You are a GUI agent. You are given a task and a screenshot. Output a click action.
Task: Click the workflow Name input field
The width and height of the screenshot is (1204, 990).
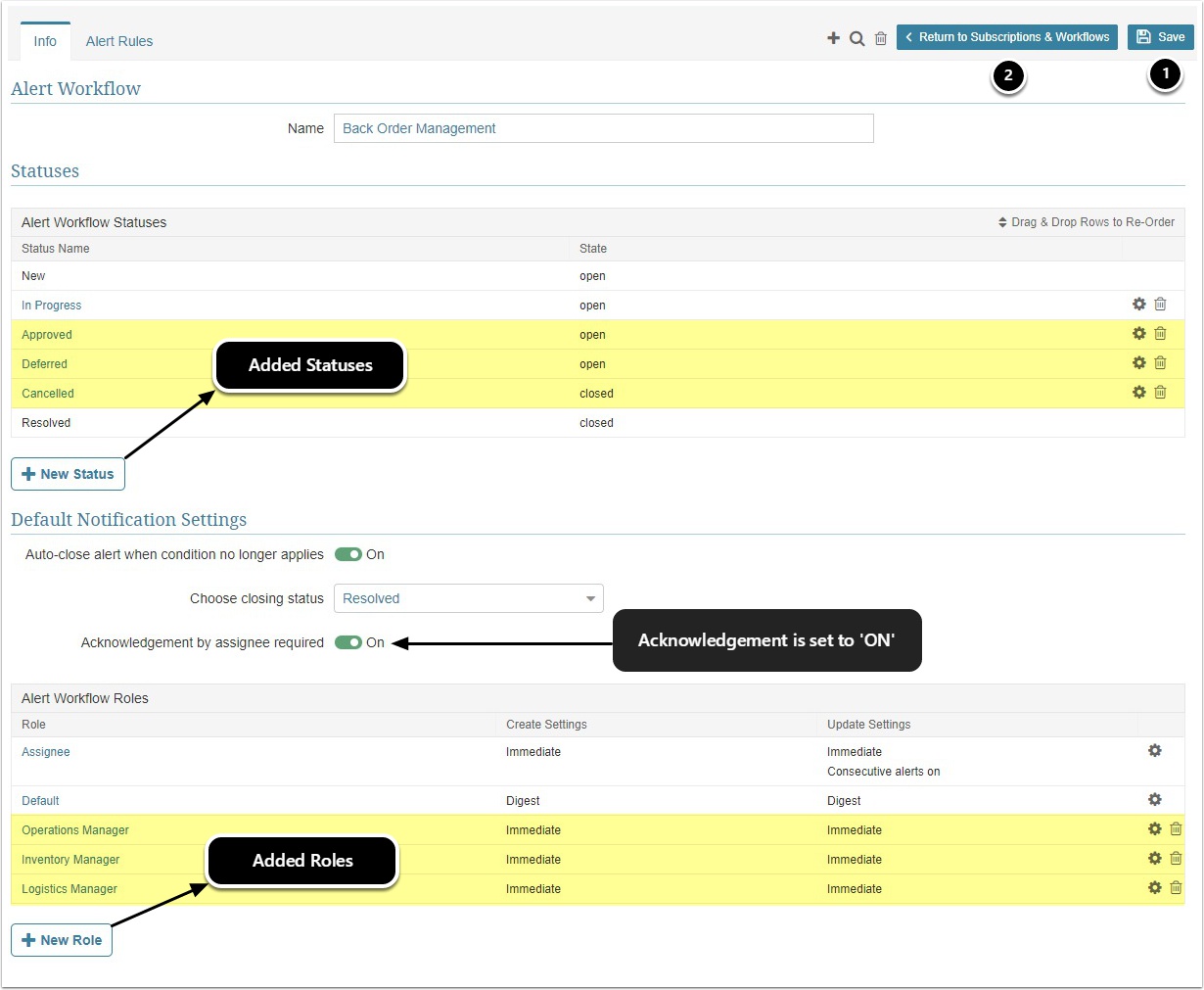(x=603, y=128)
